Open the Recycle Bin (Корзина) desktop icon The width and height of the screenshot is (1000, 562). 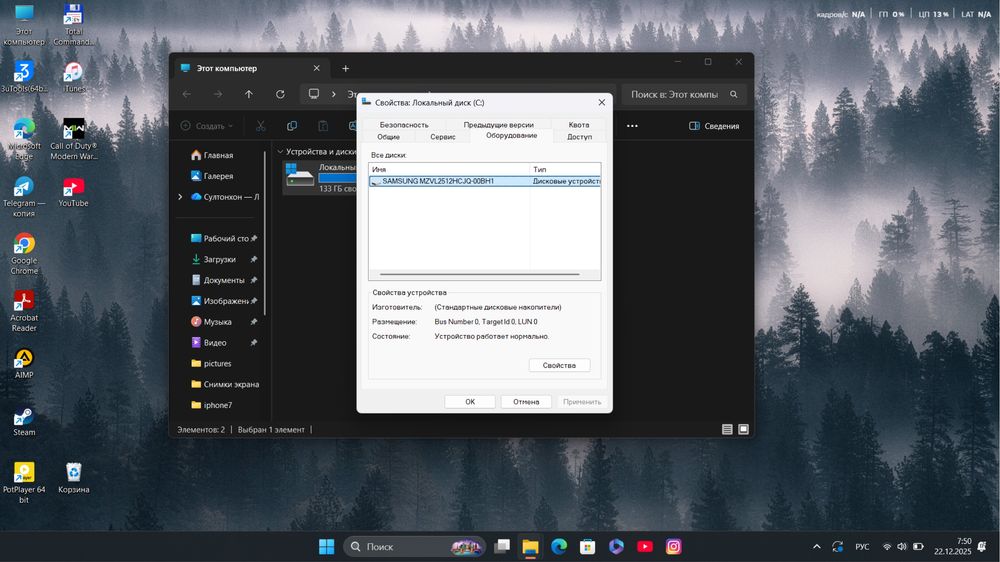pos(73,473)
